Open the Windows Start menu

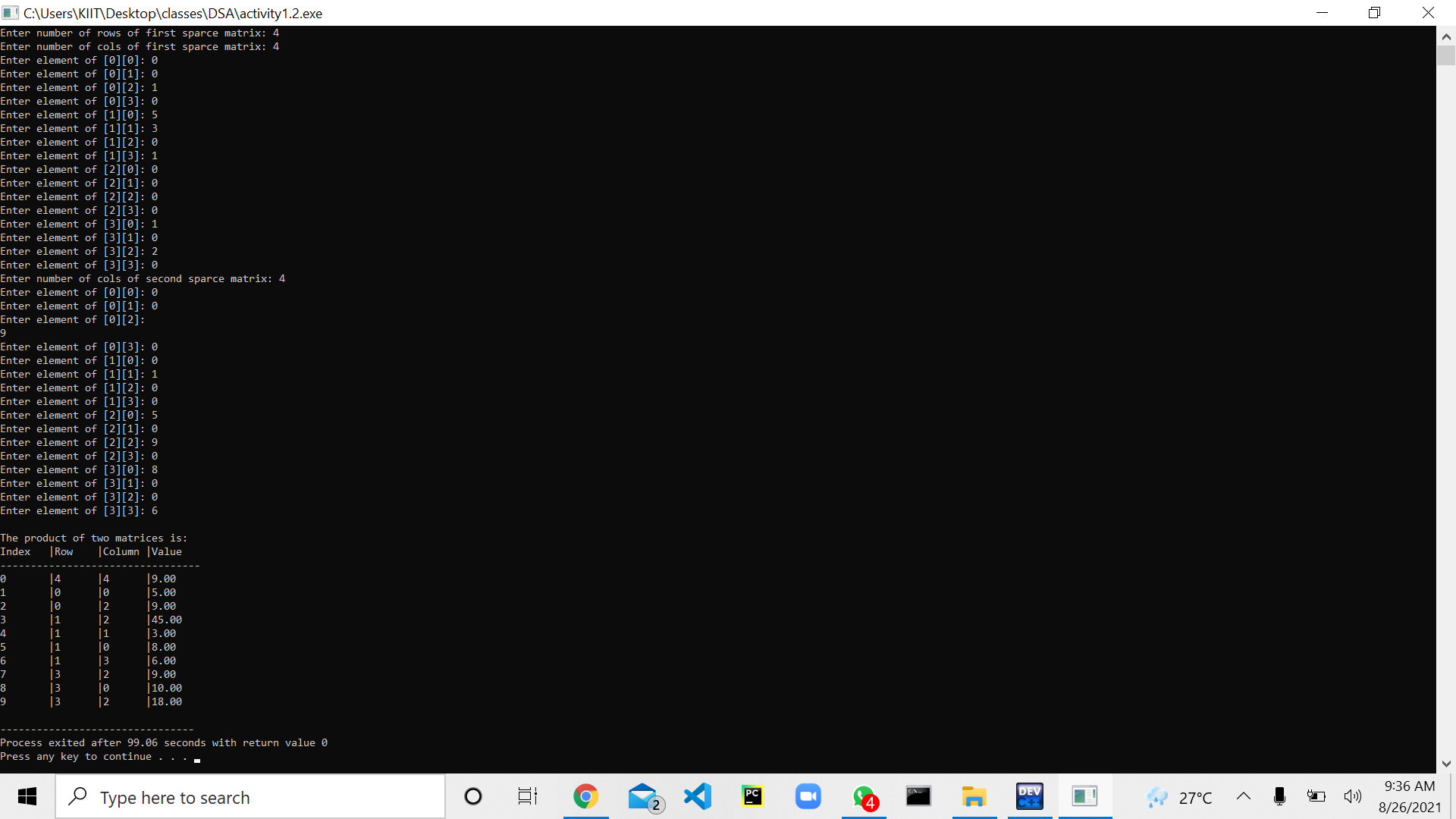[x=27, y=796]
